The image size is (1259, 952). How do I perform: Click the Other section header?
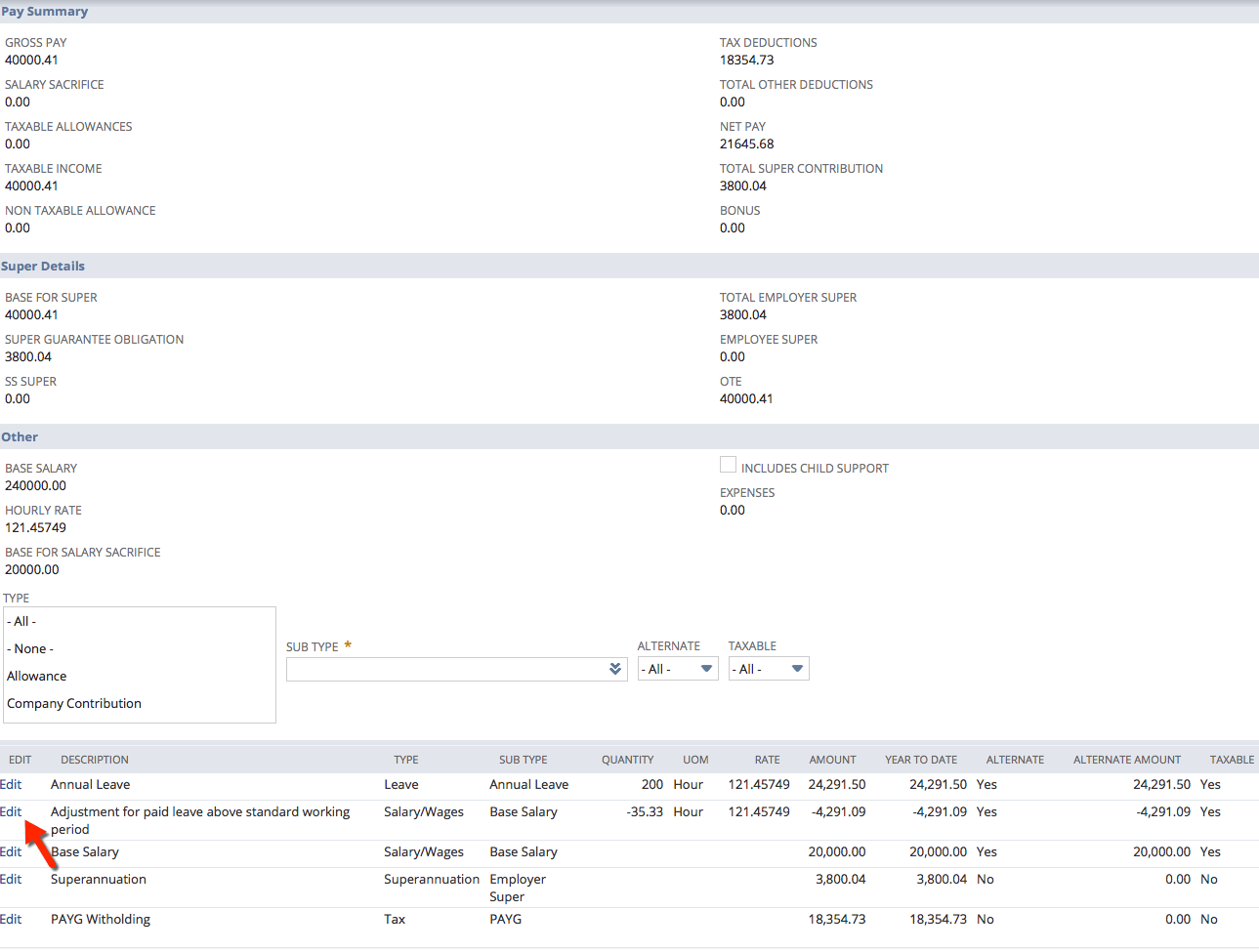click(20, 436)
